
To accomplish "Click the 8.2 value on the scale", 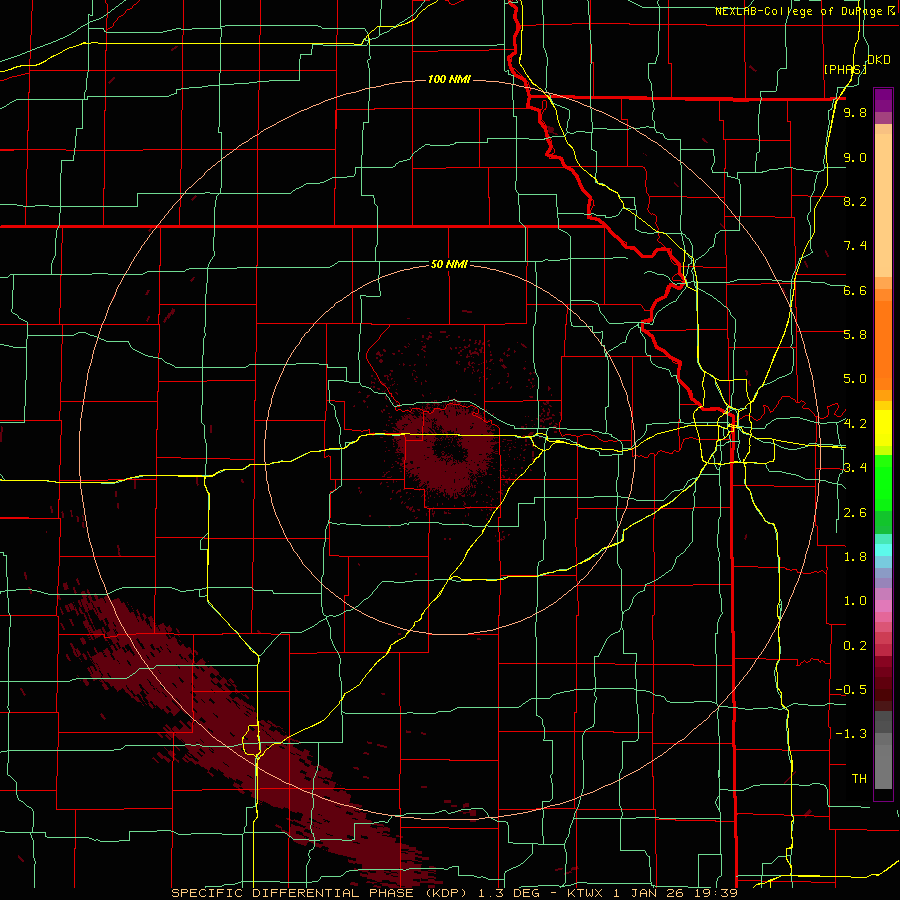I will [855, 201].
